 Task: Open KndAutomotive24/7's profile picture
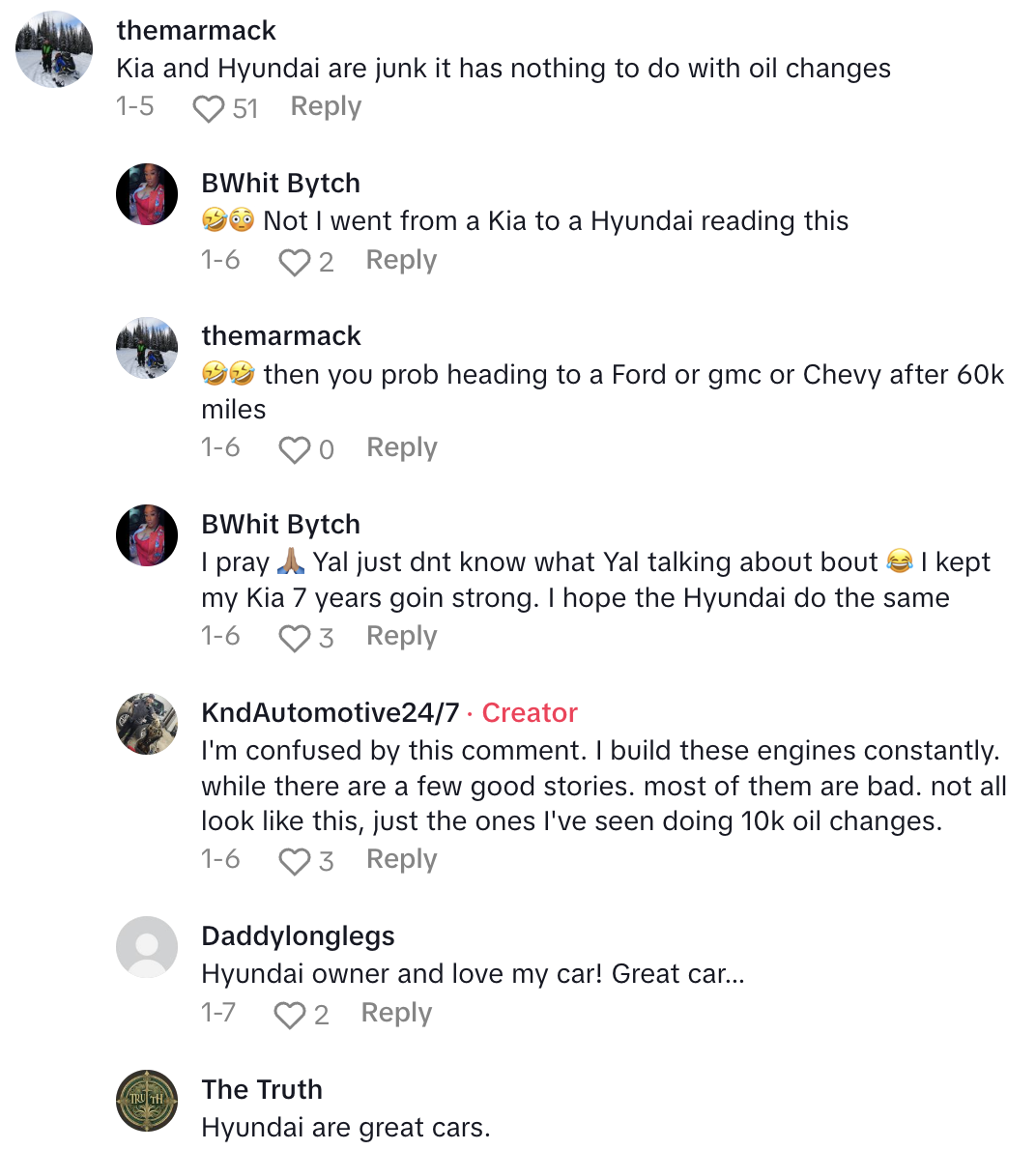click(x=147, y=724)
